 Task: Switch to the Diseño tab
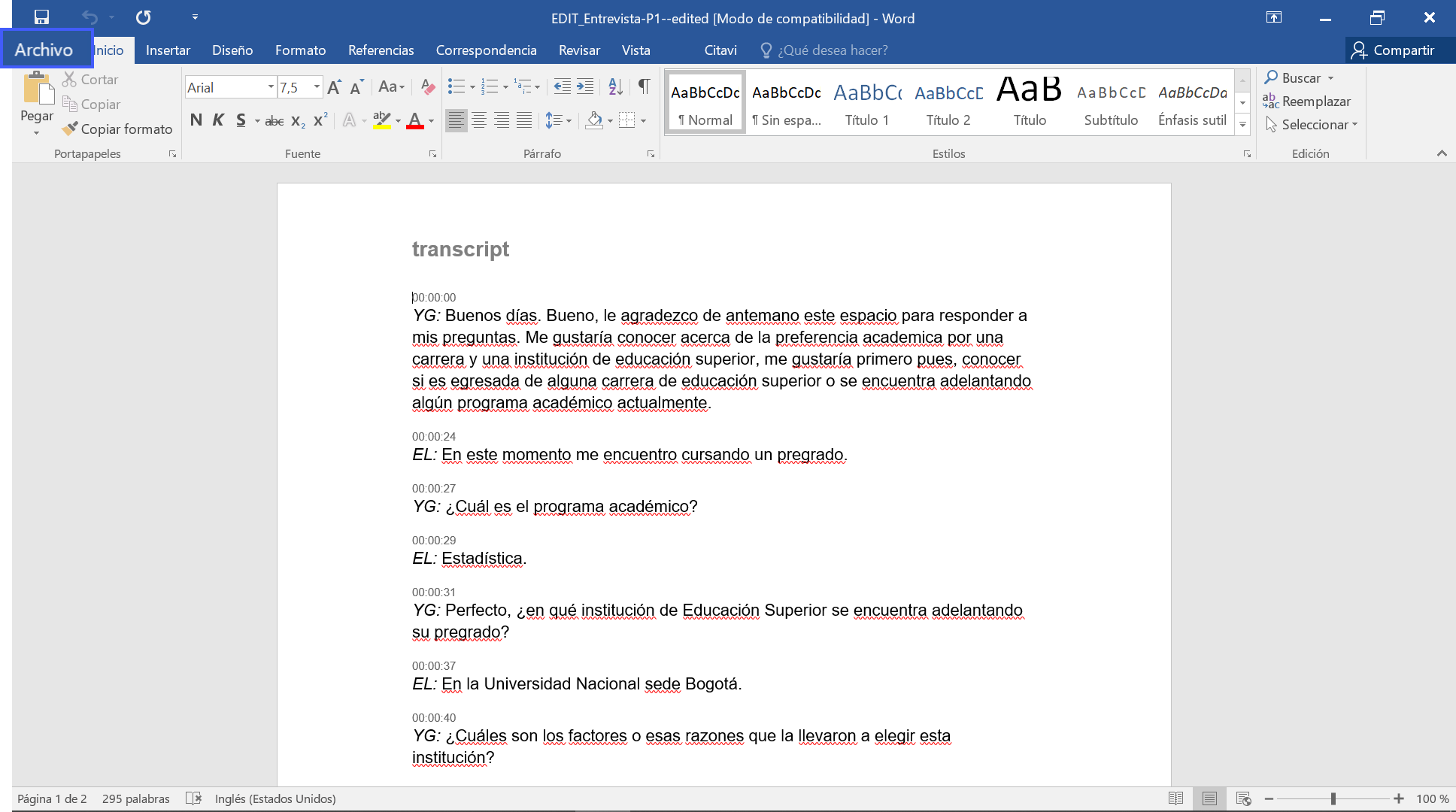tap(232, 50)
